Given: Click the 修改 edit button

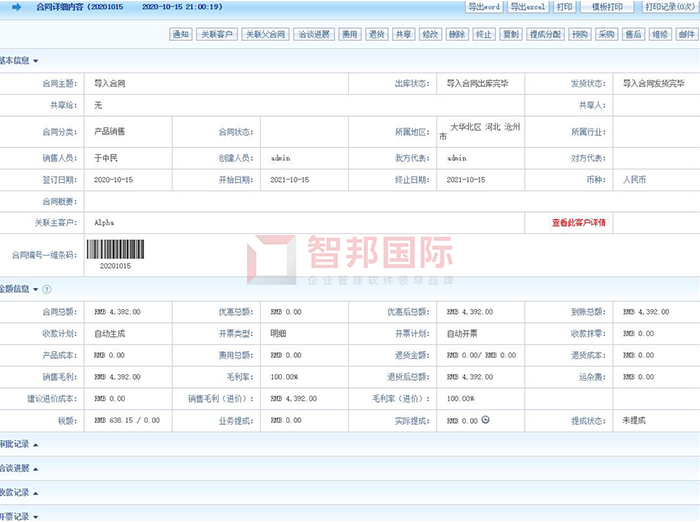Looking at the screenshot, I should (430, 34).
